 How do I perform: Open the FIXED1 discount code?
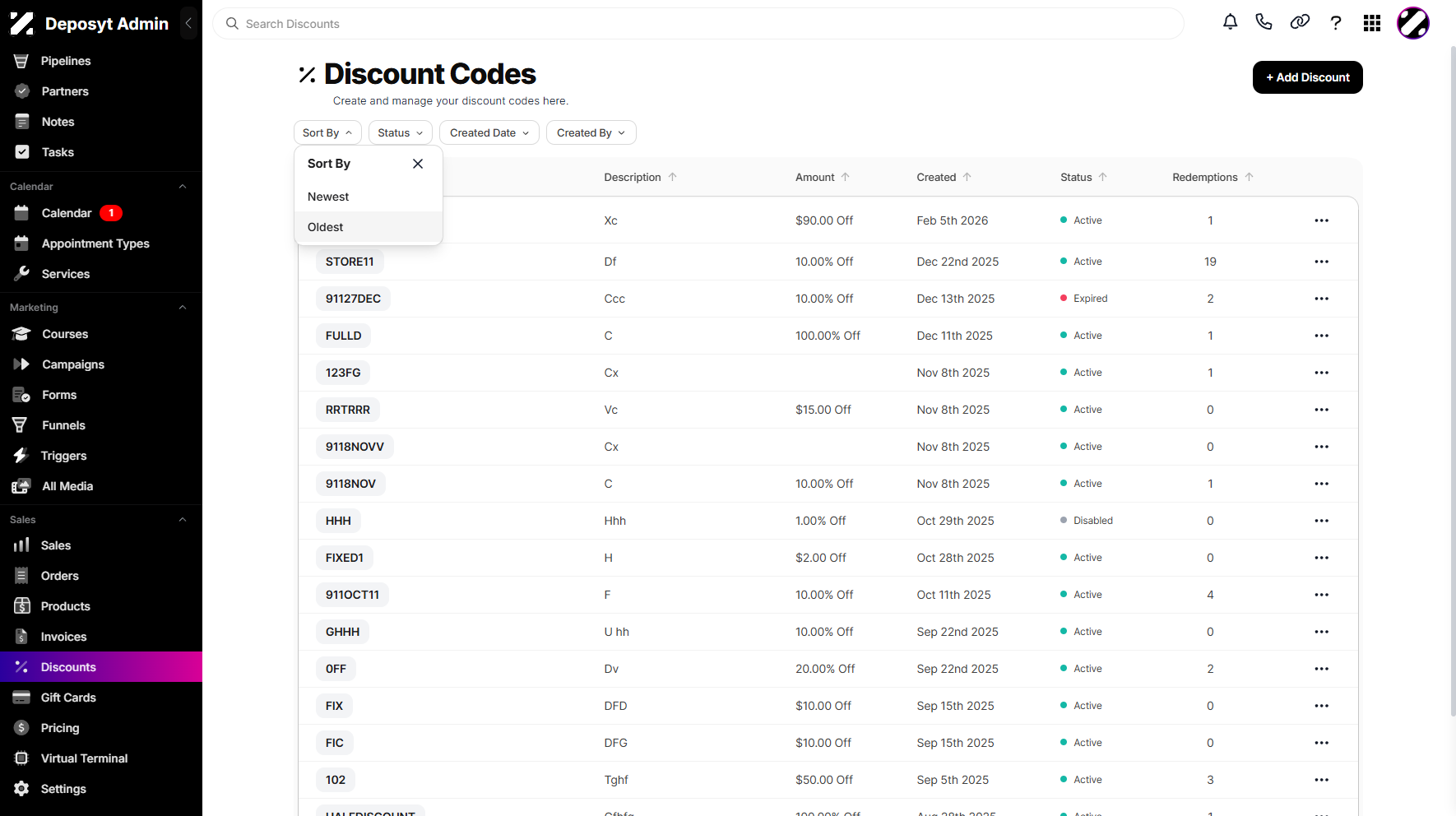click(345, 558)
